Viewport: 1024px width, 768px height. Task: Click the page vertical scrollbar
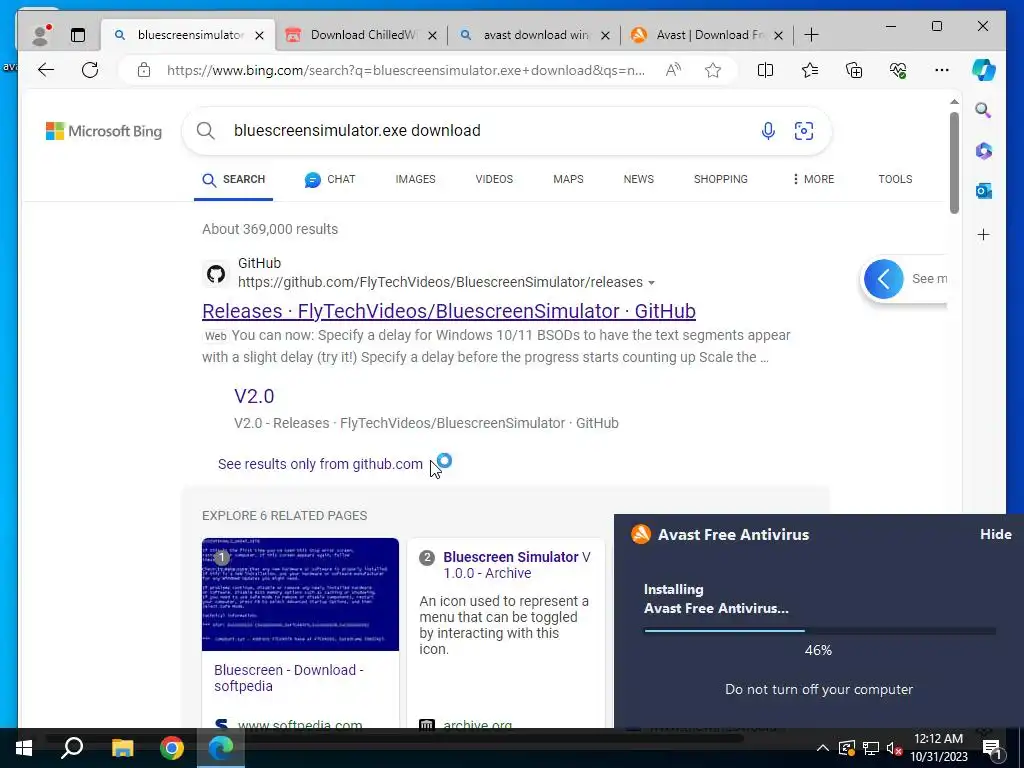954,163
